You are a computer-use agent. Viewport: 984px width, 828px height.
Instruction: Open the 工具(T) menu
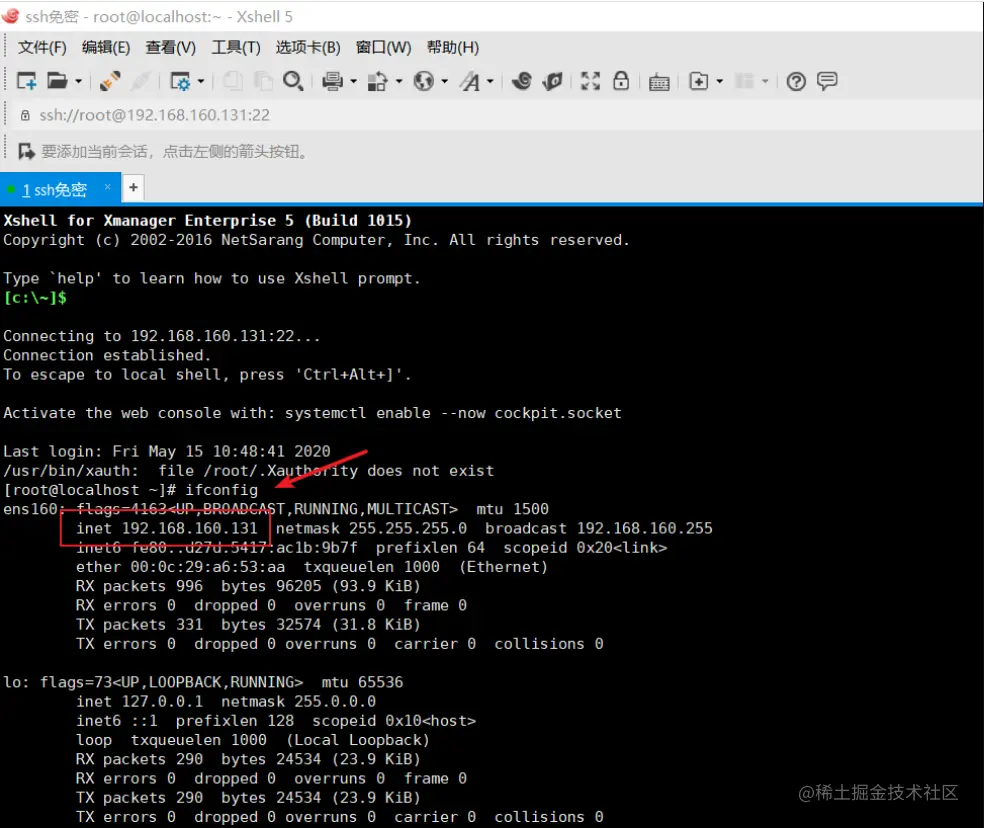point(236,48)
